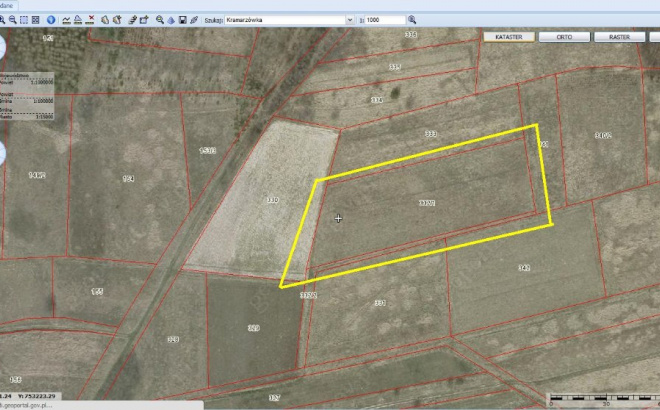Click the clear measurements red X tool

(90, 20)
